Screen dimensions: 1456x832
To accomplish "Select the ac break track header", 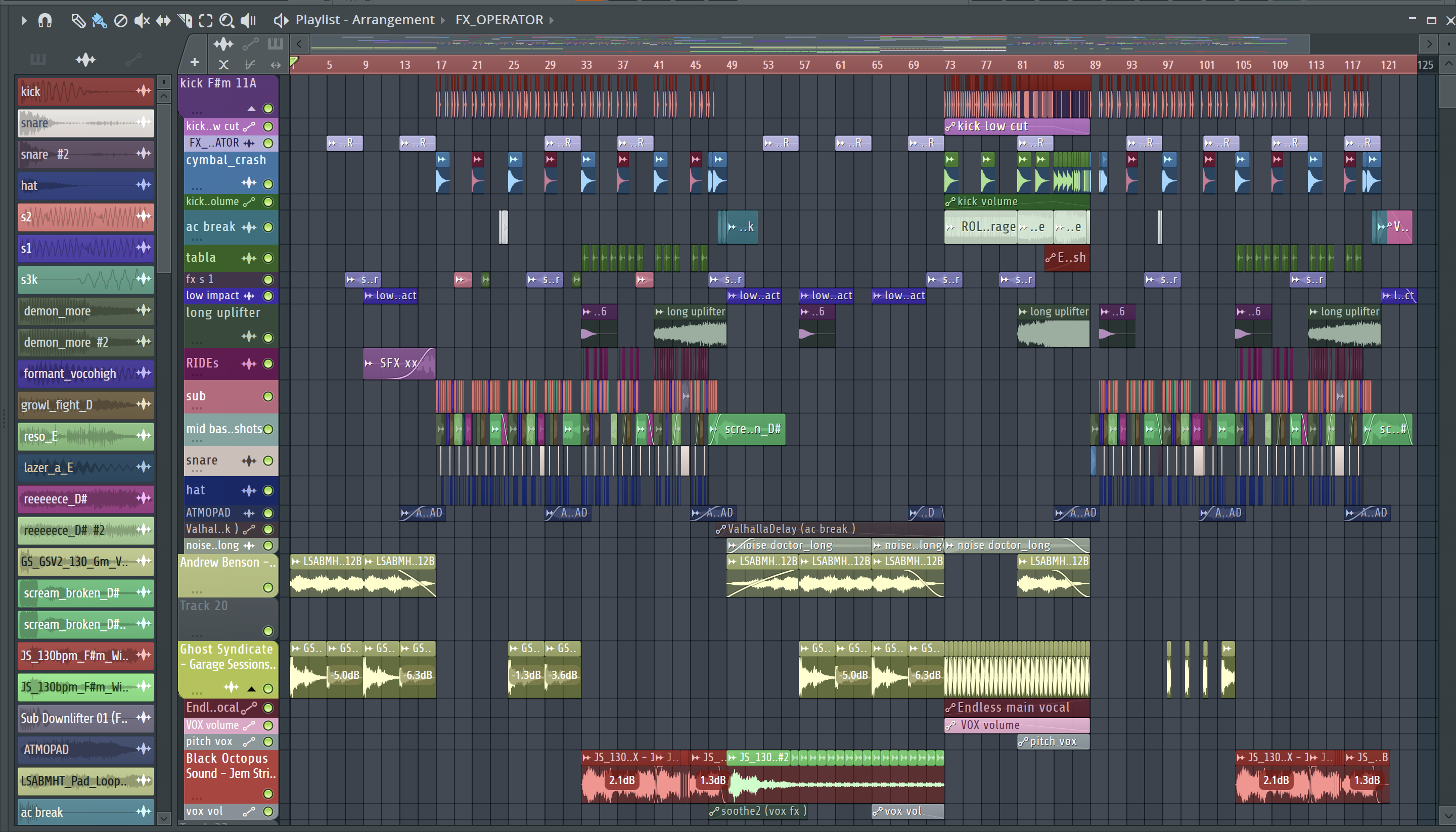I will 231,227.
